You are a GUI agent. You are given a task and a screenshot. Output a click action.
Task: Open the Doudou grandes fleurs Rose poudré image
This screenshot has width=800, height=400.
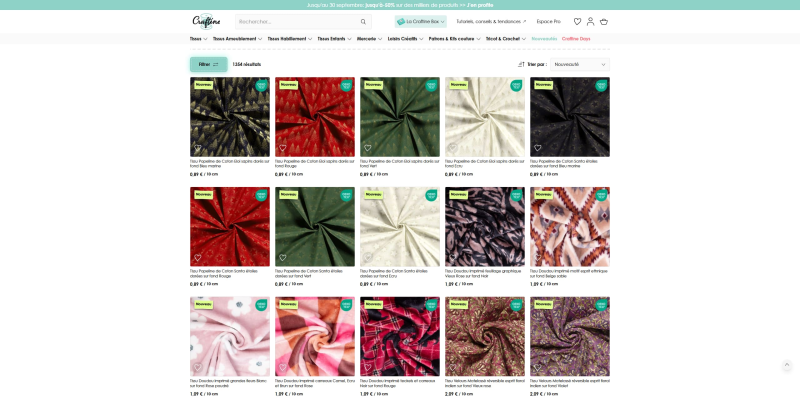click(x=230, y=337)
